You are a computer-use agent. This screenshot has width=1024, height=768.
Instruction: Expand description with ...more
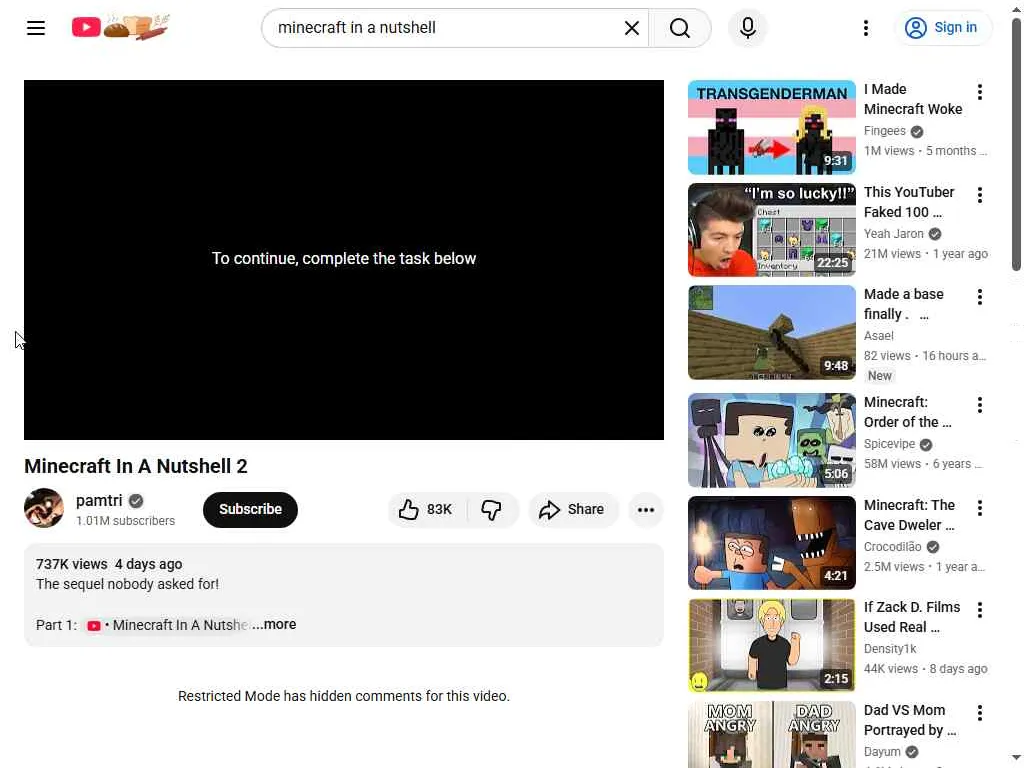[274, 624]
